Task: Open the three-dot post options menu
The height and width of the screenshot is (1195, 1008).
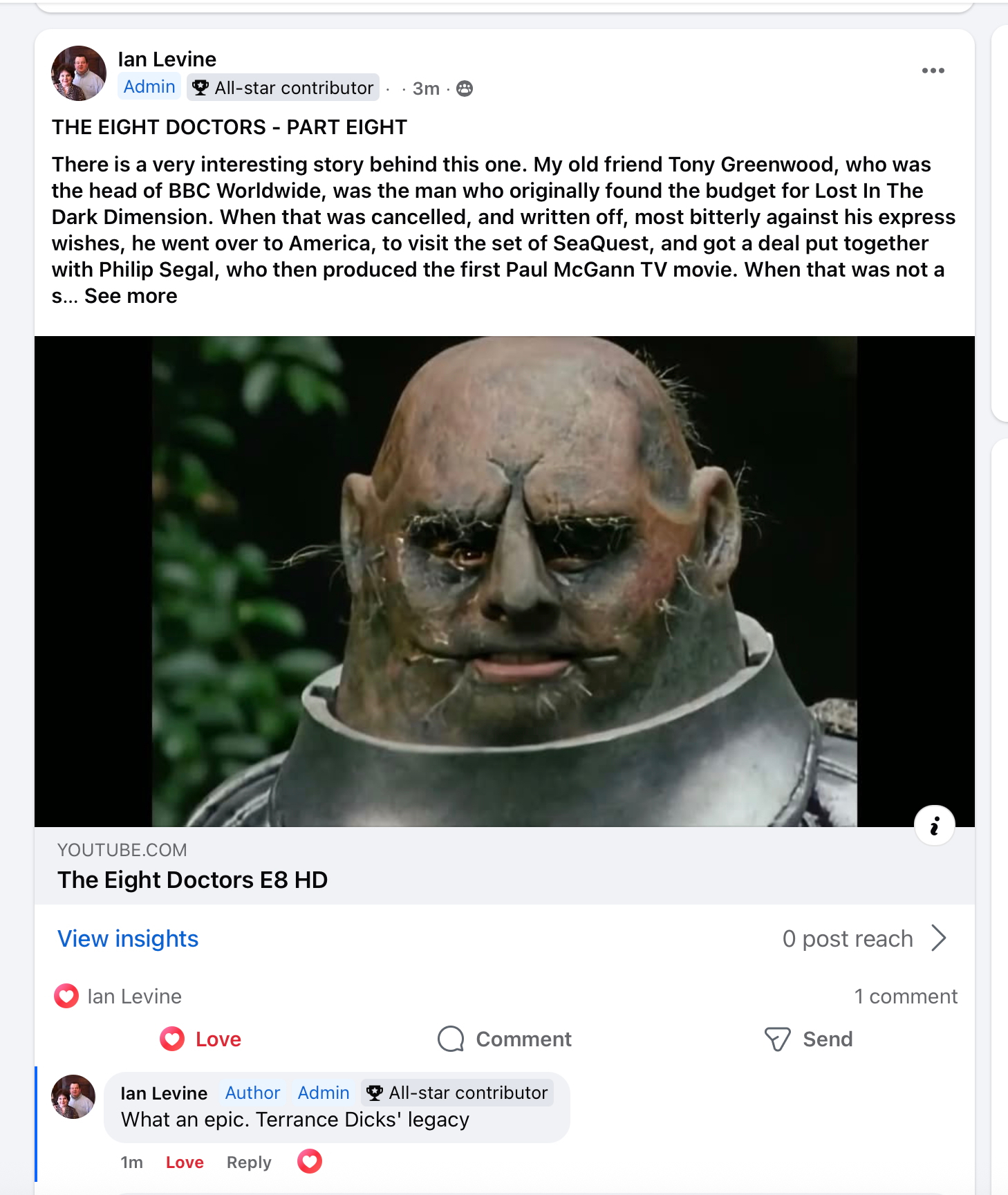Action: [x=933, y=71]
